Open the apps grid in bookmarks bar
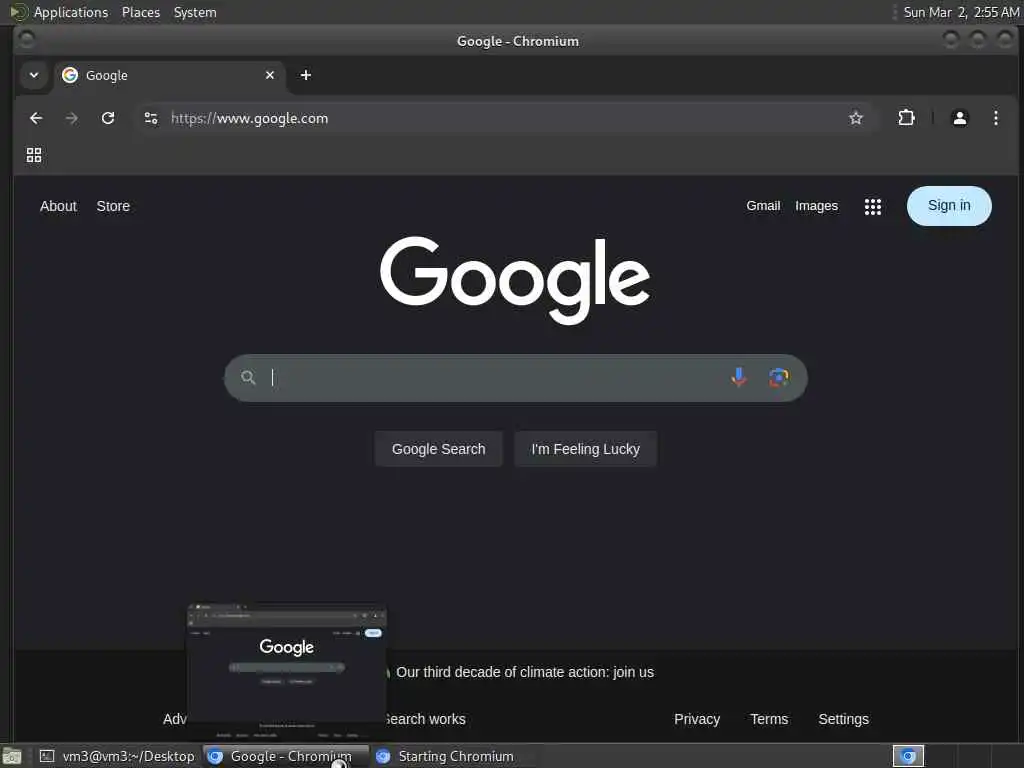Screen dimensions: 1024x768 34,155
